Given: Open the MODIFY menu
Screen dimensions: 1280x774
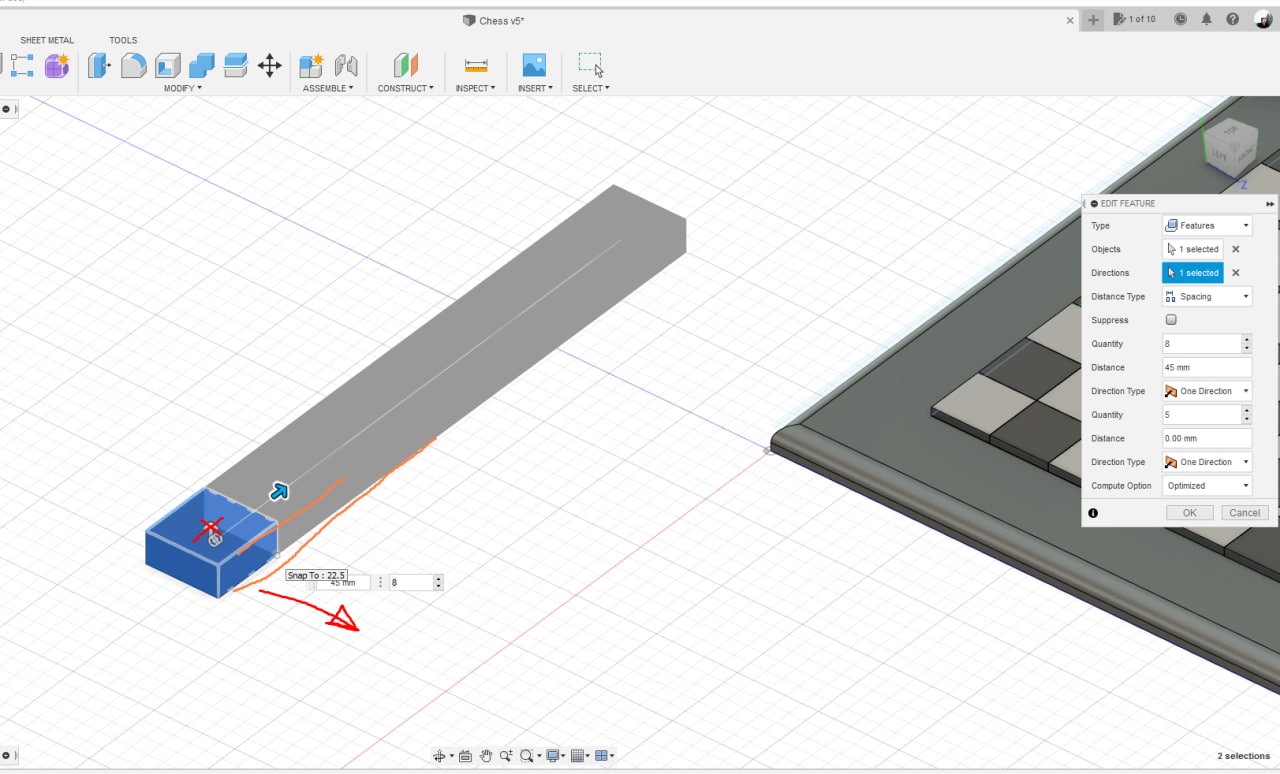Looking at the screenshot, I should [182, 88].
